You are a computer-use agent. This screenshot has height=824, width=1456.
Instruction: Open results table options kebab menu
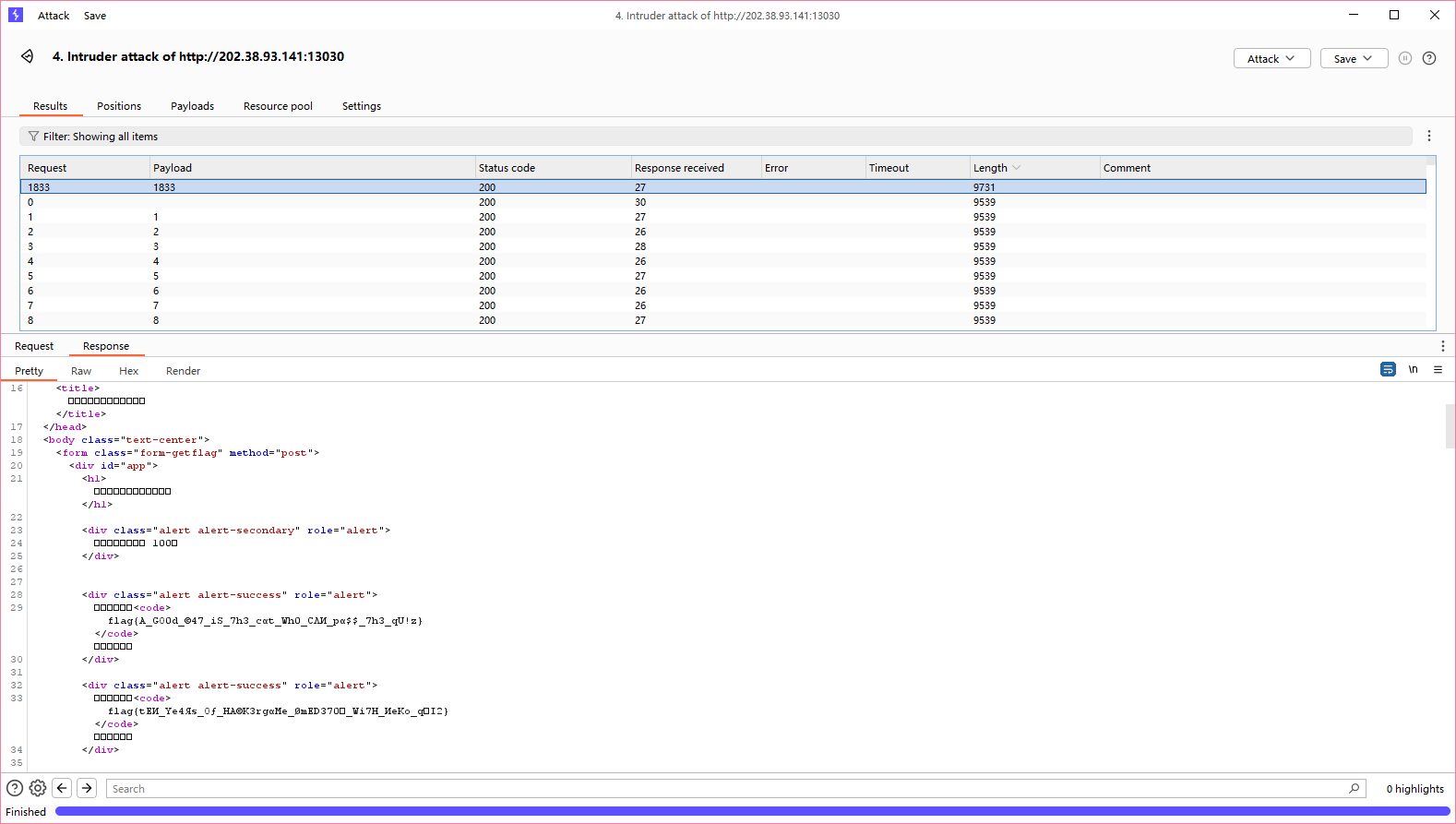pos(1428,136)
